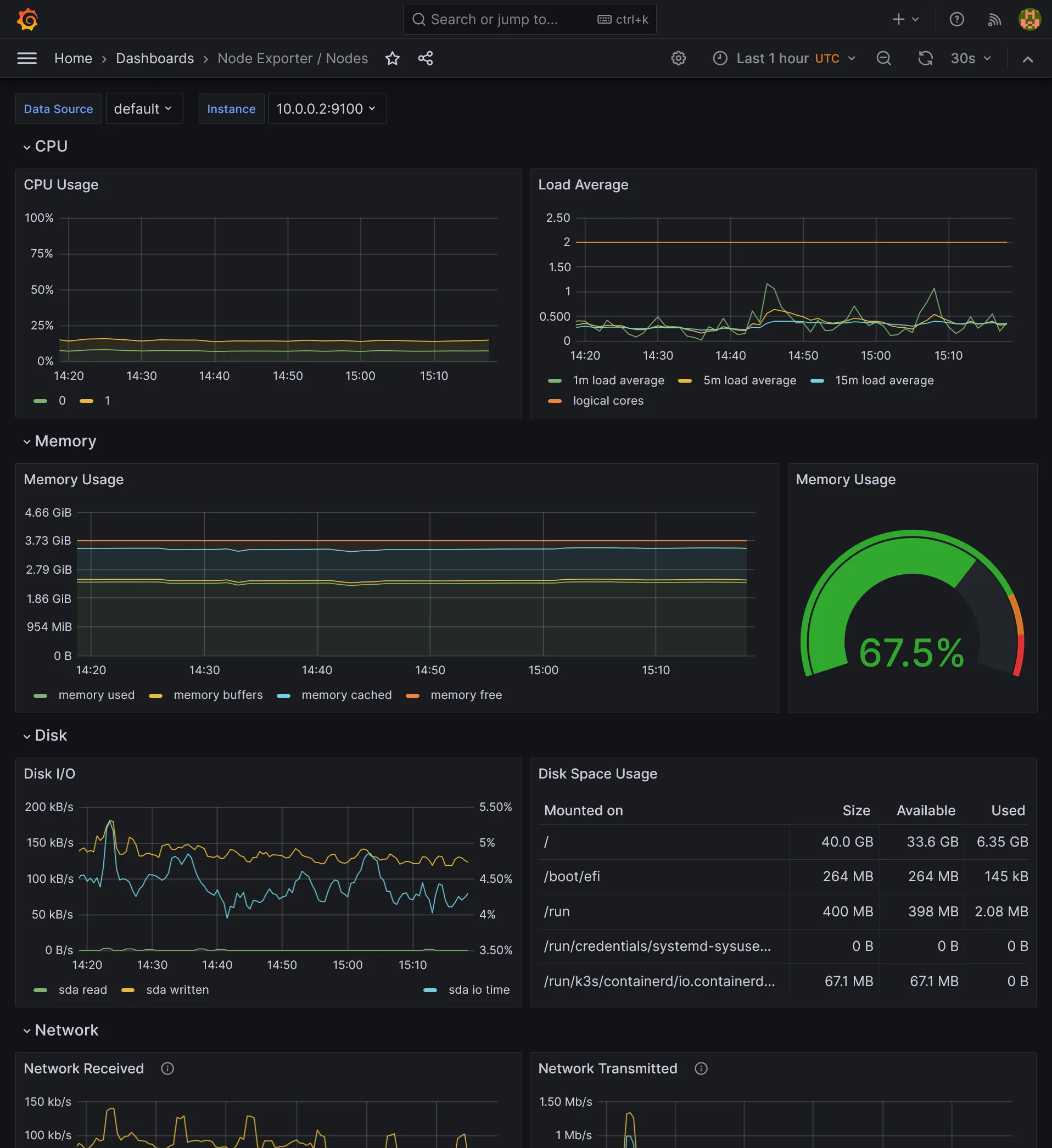Collapse the Memory row section
The height and width of the screenshot is (1148, 1052).
click(65, 441)
